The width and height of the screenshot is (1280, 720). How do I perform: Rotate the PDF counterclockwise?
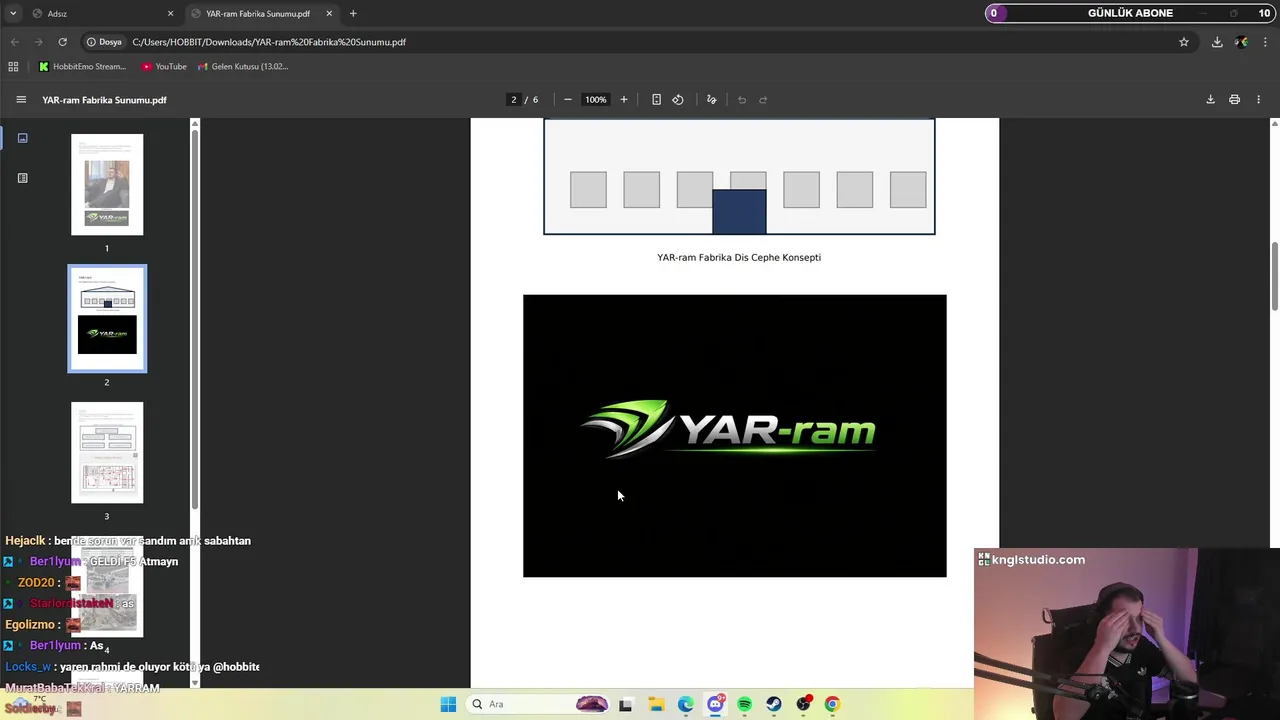tap(678, 99)
